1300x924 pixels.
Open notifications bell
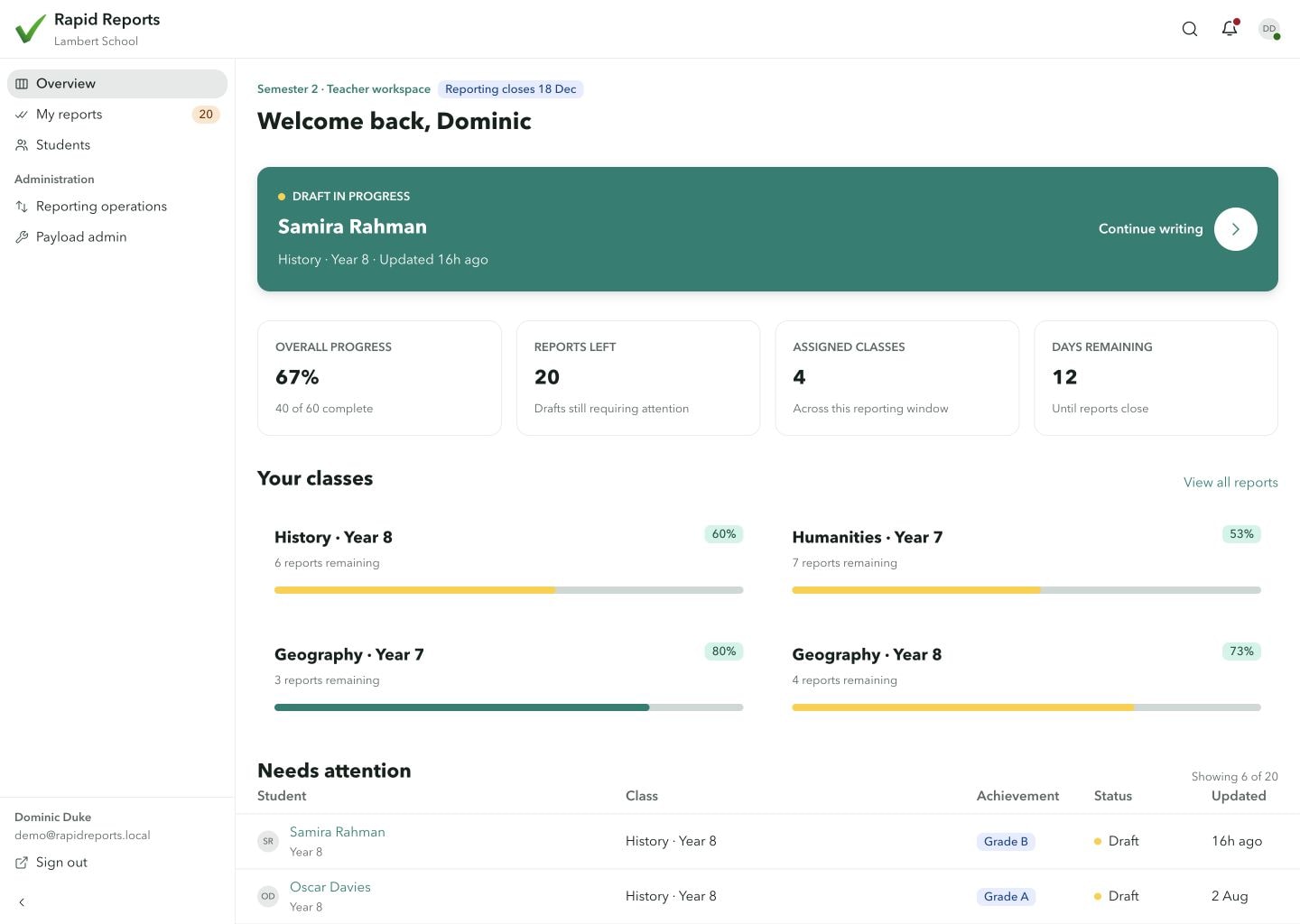coord(1230,29)
